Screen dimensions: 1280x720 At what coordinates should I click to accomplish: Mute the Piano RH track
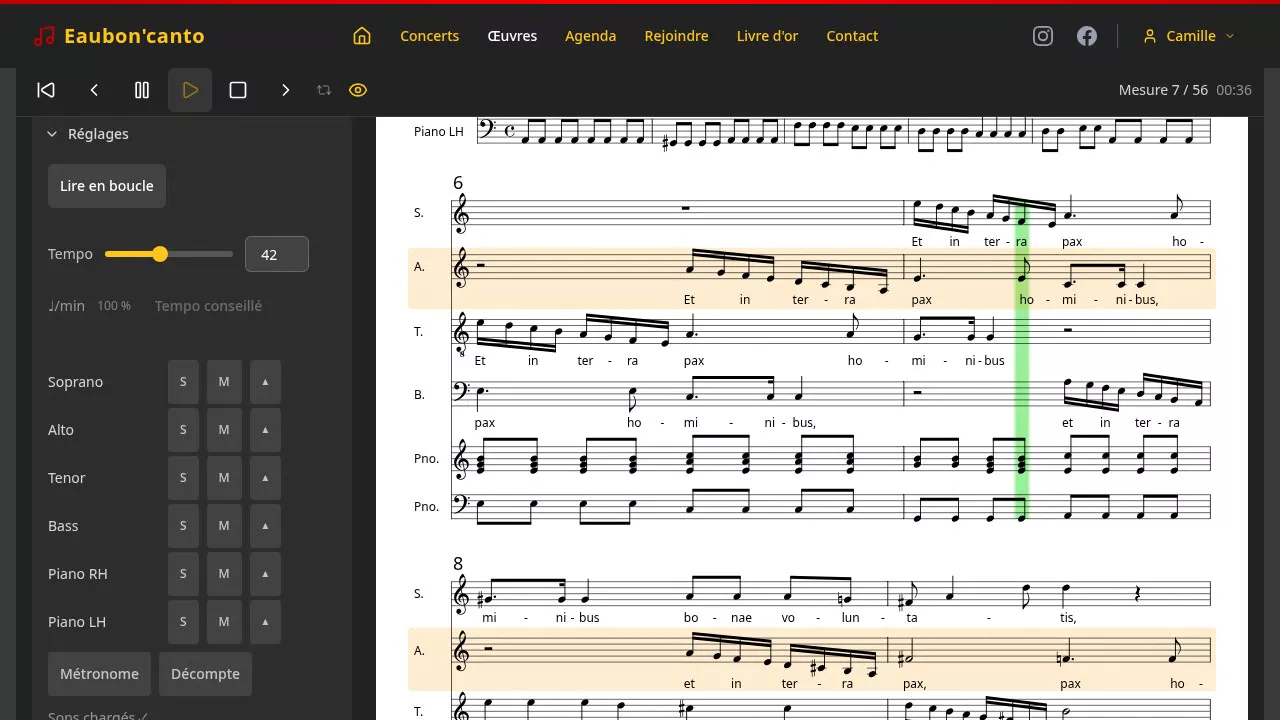click(x=224, y=574)
